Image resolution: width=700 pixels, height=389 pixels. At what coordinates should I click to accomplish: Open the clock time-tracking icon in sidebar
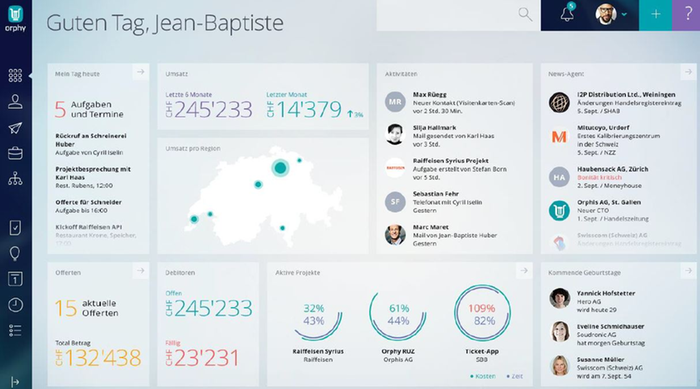[x=15, y=305]
